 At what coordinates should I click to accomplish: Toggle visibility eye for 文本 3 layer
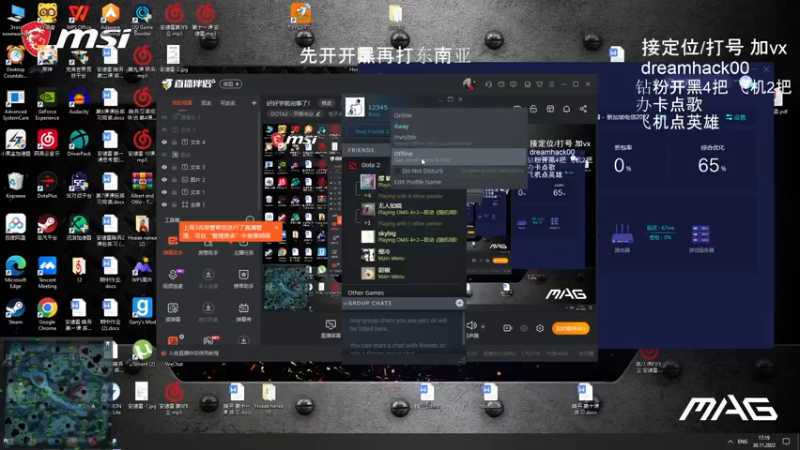pyautogui.click(x=164, y=167)
